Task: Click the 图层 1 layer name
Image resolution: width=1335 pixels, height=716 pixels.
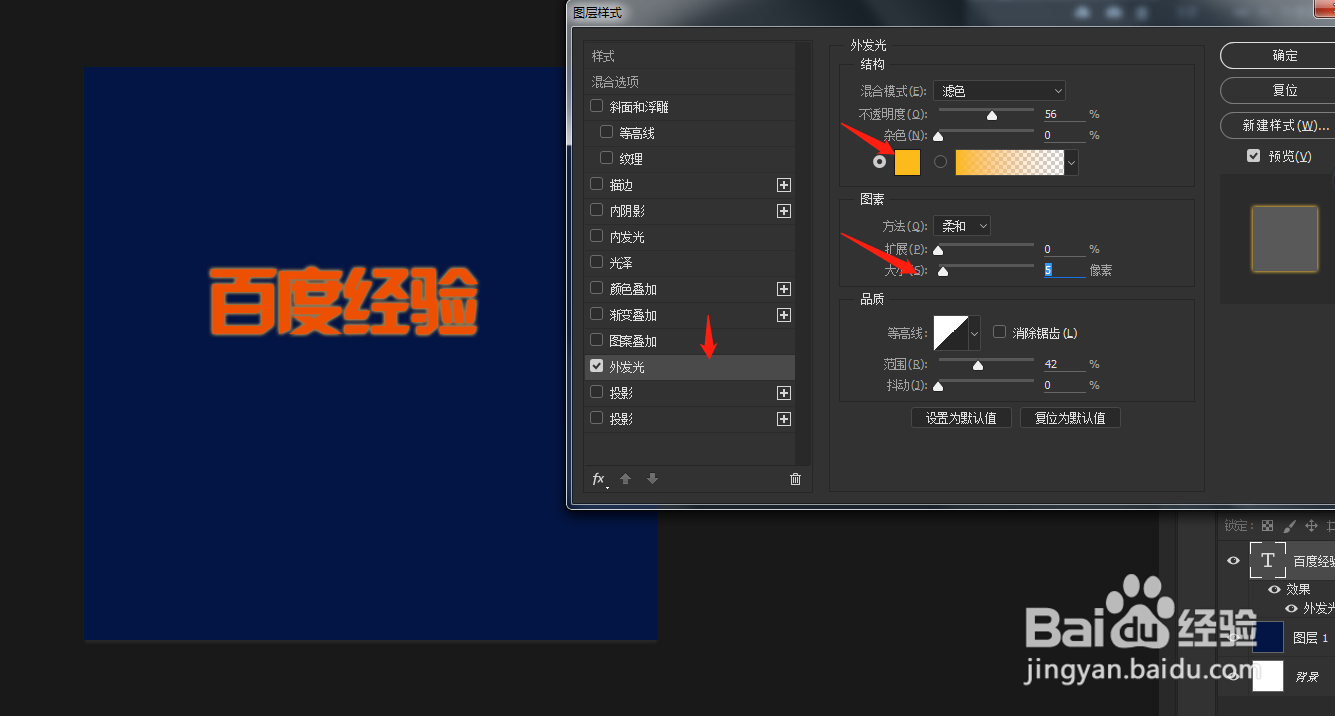Action: point(1310,637)
